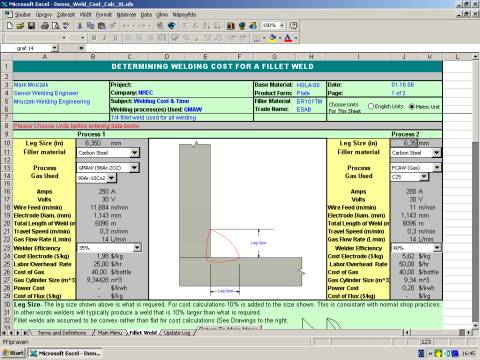Click the Paste clipboard icon
This screenshot has width=480, height=360.
tap(102, 26)
